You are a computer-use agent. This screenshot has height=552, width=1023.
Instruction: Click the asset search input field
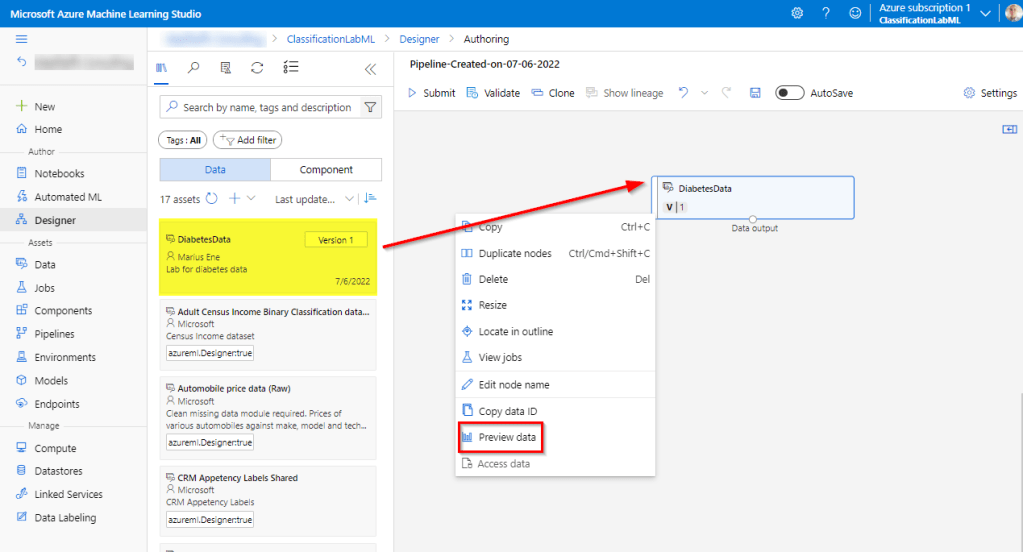[x=265, y=107]
